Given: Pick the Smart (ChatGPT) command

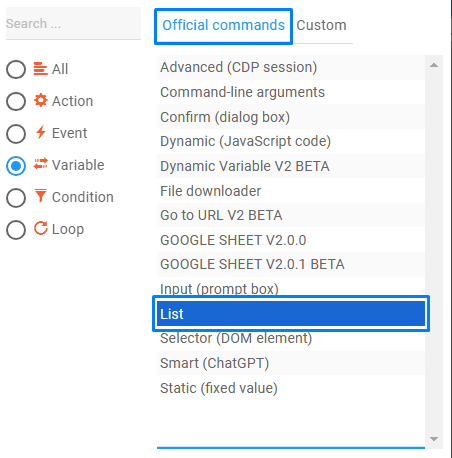Looking at the screenshot, I should [291, 363].
